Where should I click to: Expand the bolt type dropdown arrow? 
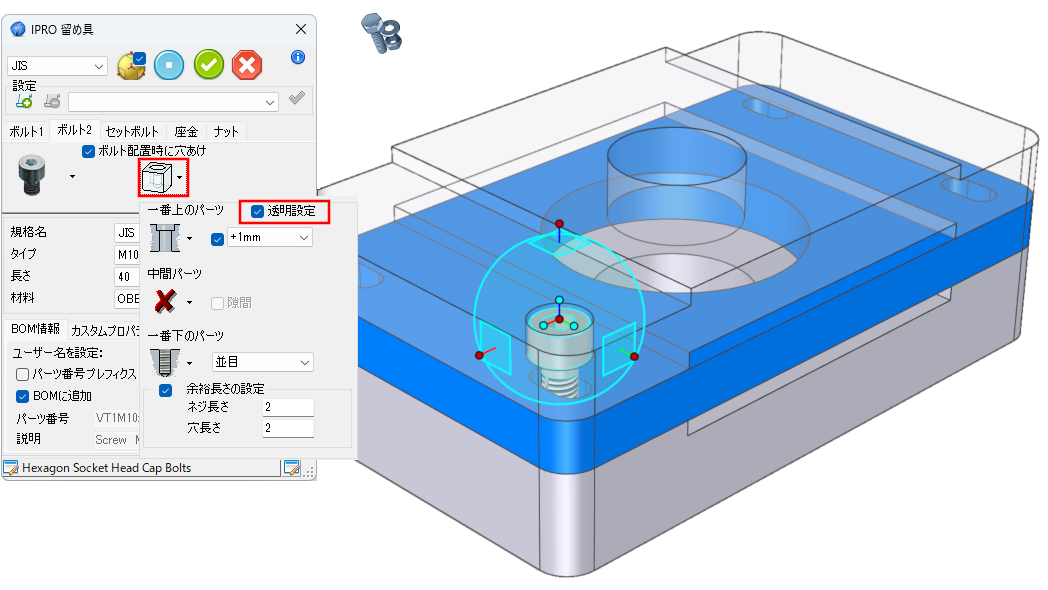[72, 176]
